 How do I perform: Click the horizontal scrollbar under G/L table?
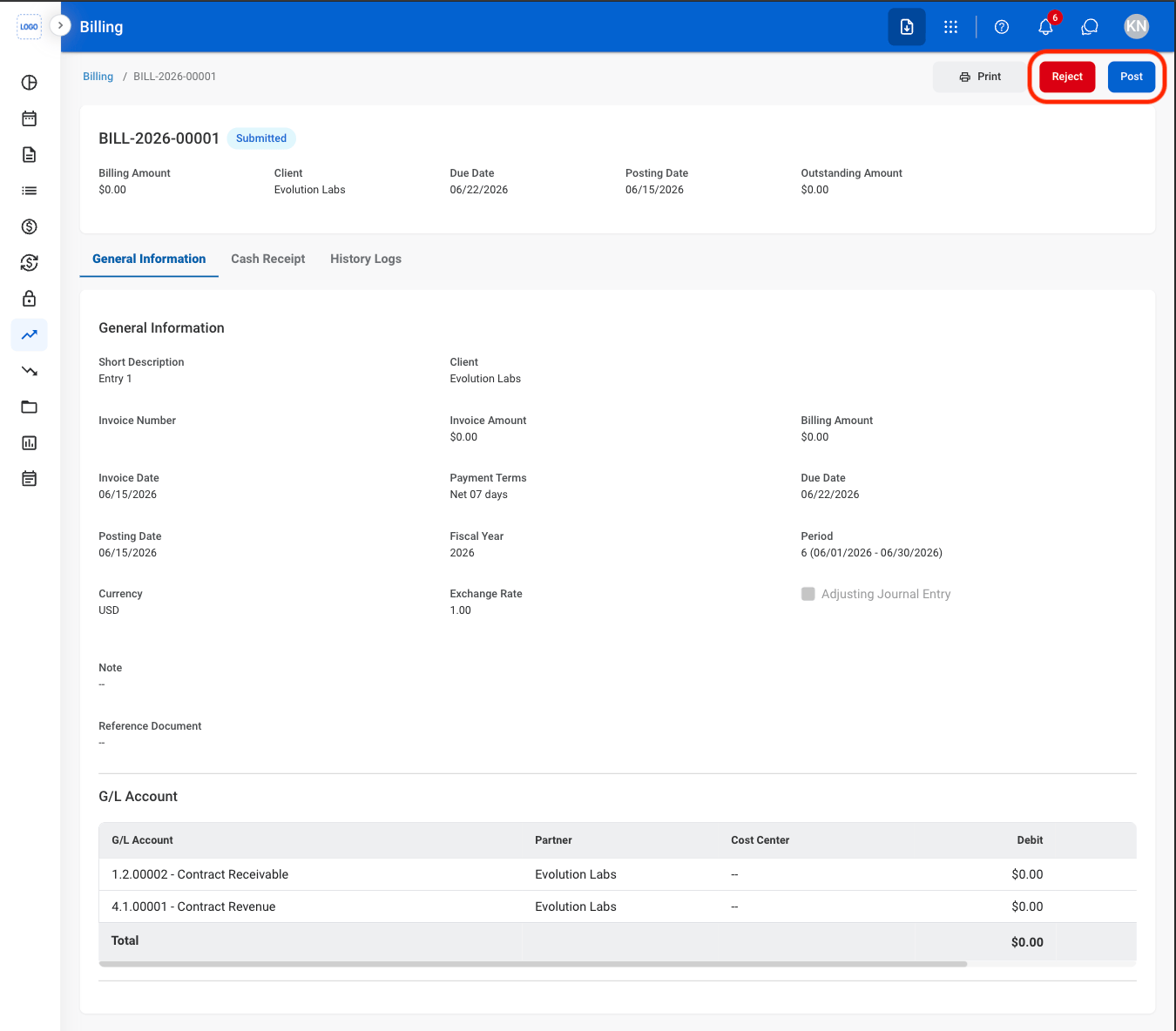[x=533, y=964]
